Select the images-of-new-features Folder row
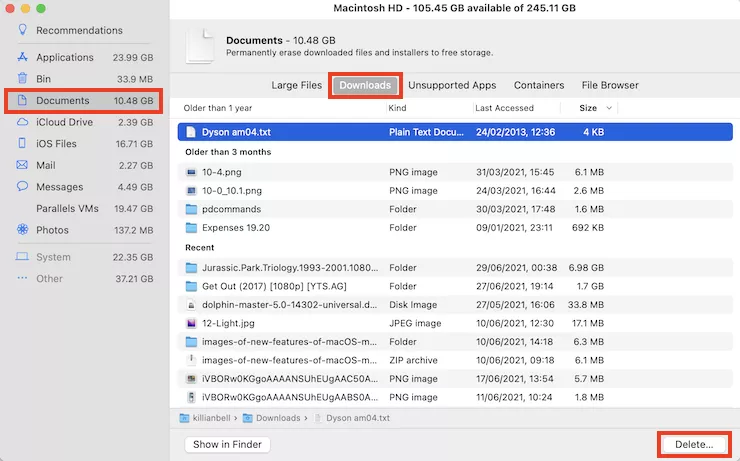 click(455, 342)
